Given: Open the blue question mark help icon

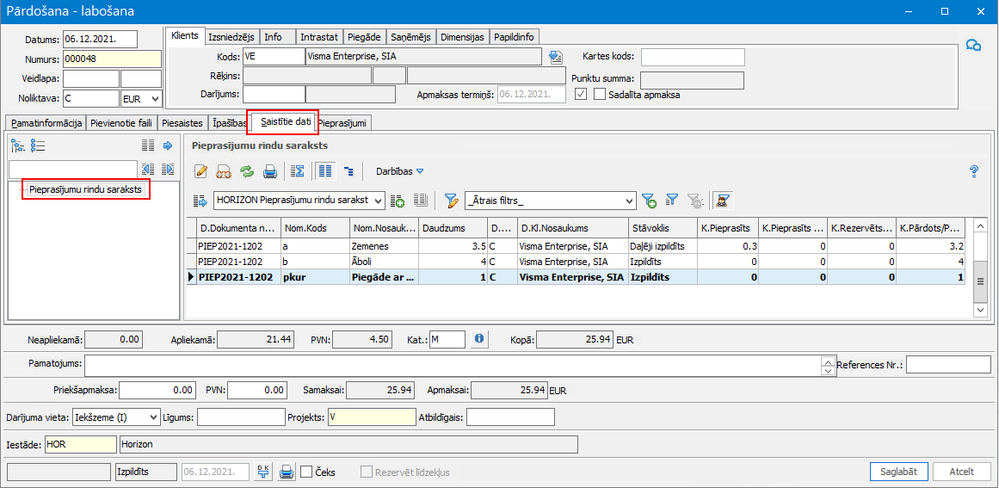Looking at the screenshot, I should [x=973, y=171].
